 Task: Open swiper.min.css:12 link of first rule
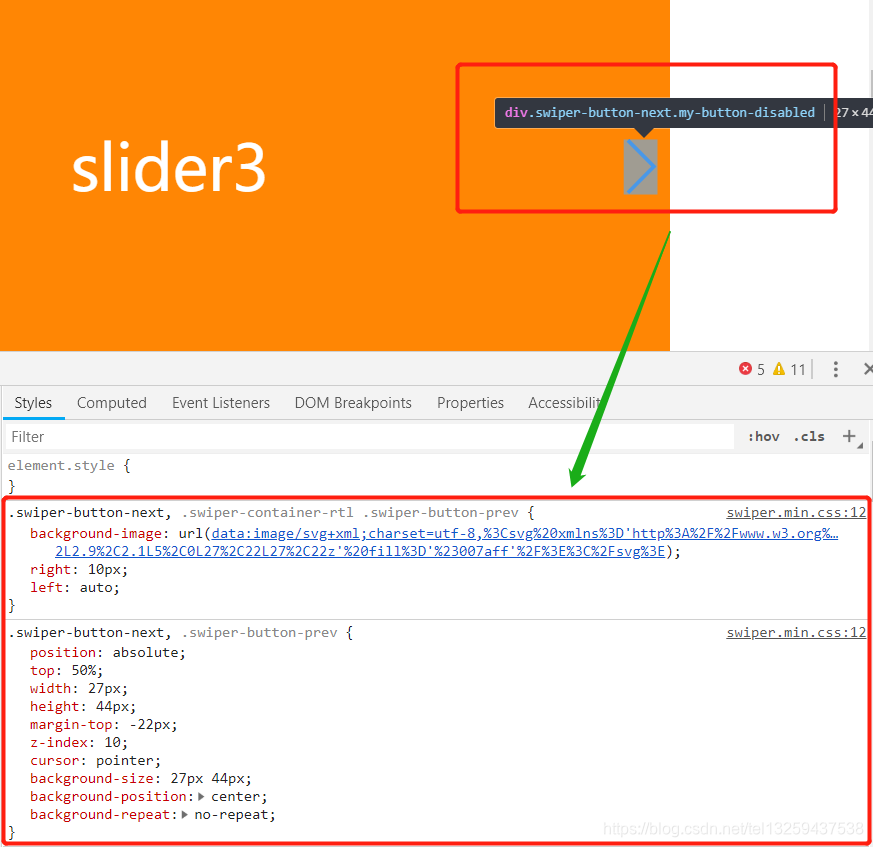point(796,512)
